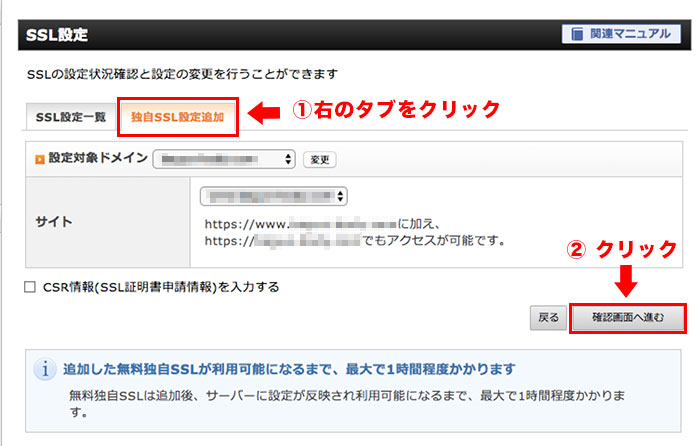Click the 確認画面へ進む button
The height and width of the screenshot is (446, 700).
tap(628, 317)
